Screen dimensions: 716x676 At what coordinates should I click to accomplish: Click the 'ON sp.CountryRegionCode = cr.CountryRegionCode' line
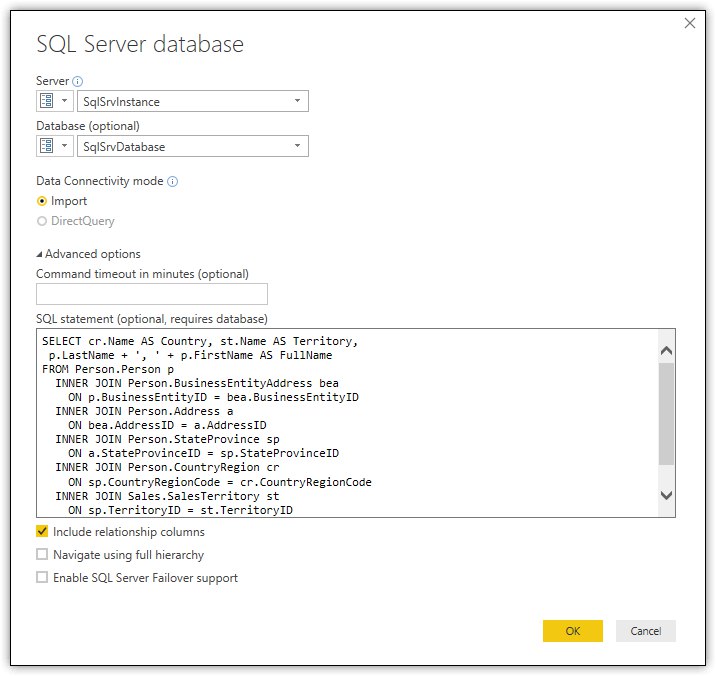220,482
